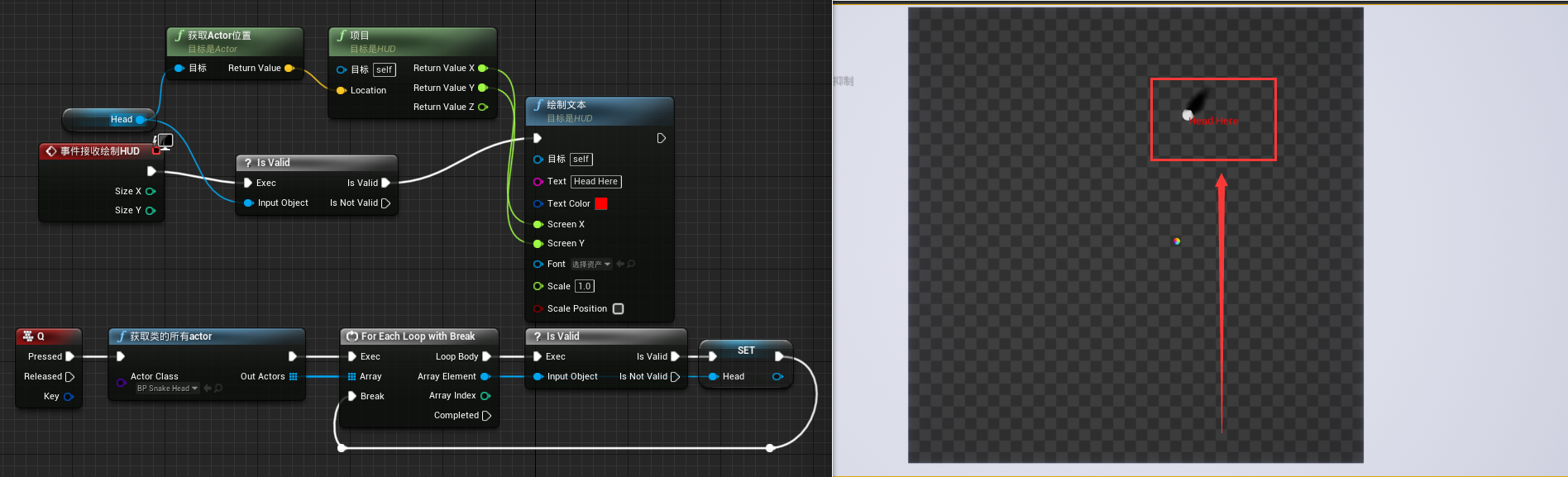Click the Scale value field showing 1.0
Screen dimensions: 1568x477
(x=584, y=287)
